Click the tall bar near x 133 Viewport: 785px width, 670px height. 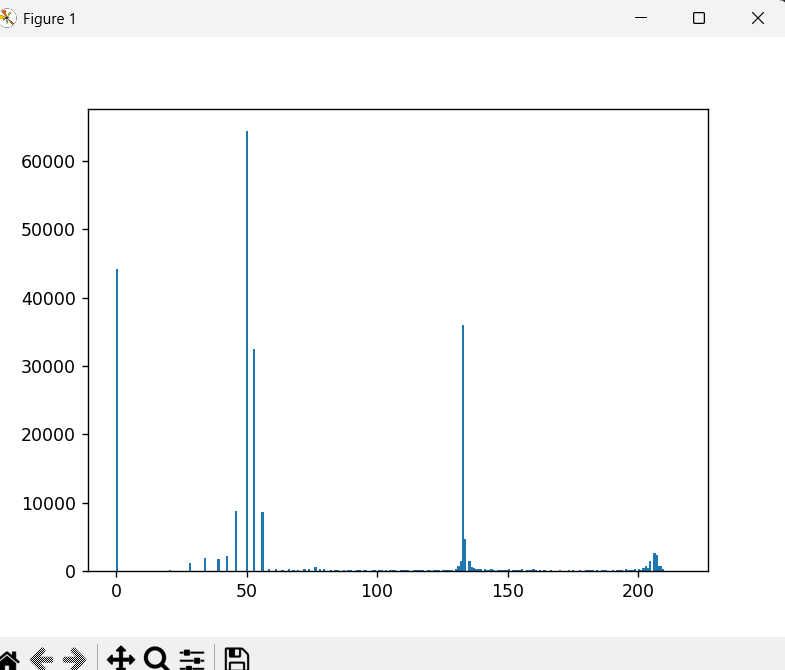coord(463,448)
